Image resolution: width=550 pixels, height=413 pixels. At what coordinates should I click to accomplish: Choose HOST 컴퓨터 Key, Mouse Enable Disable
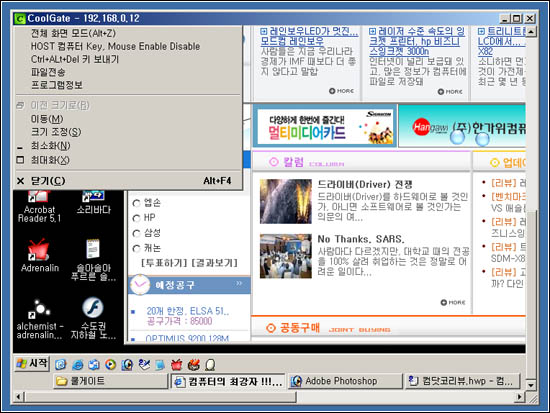pyautogui.click(x=128, y=46)
